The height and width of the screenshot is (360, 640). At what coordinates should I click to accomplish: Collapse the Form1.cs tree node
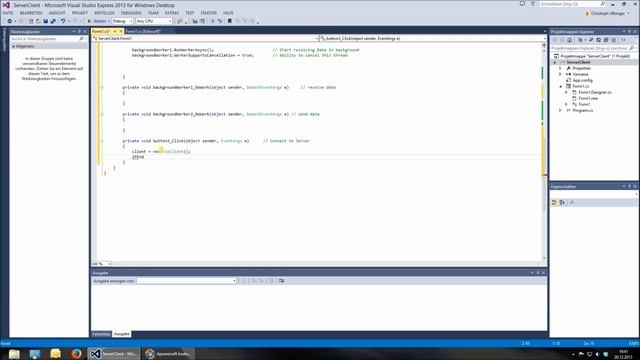tap(560, 87)
